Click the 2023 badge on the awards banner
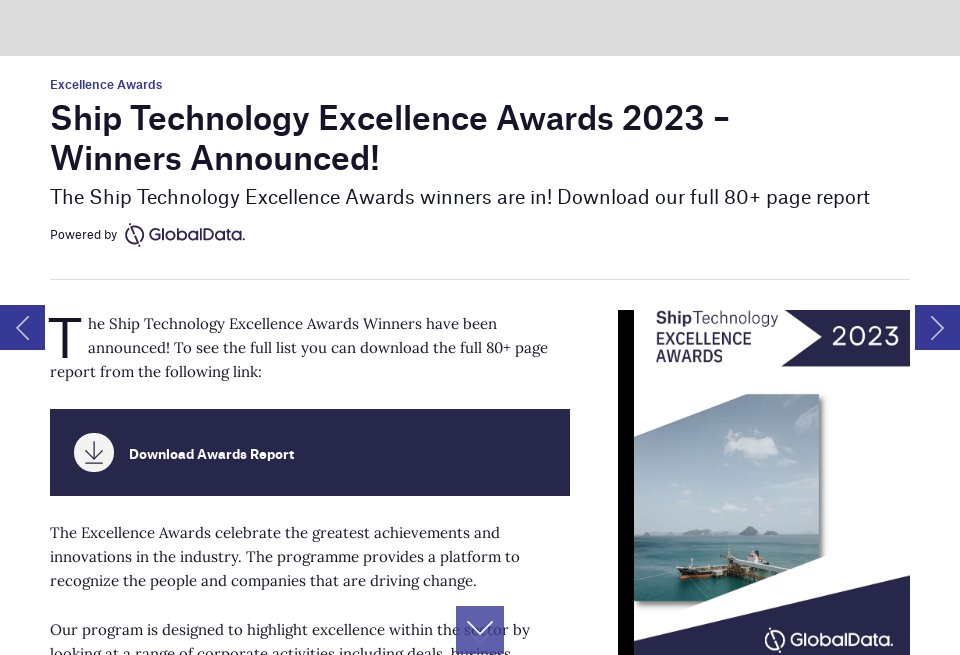This screenshot has height=655, width=960. [865, 337]
